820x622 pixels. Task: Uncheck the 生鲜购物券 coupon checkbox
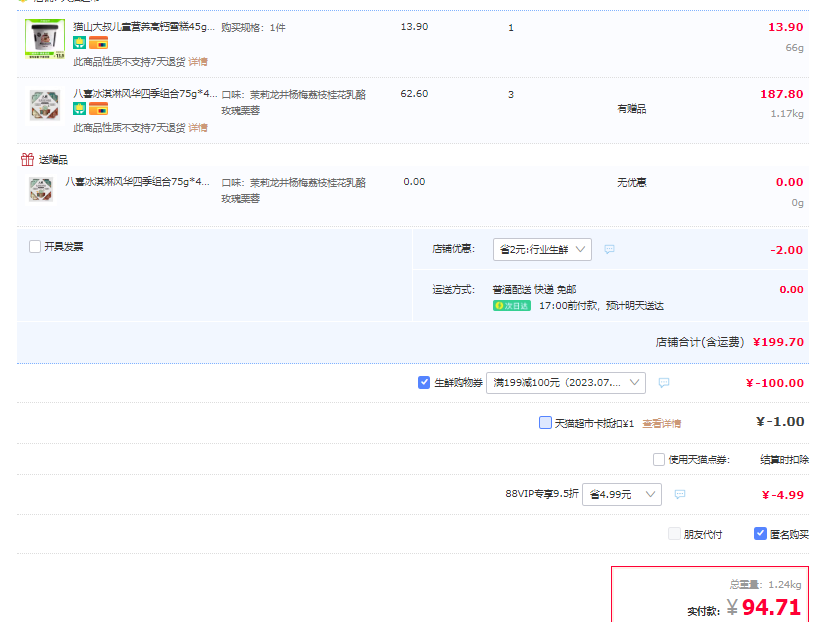(424, 382)
